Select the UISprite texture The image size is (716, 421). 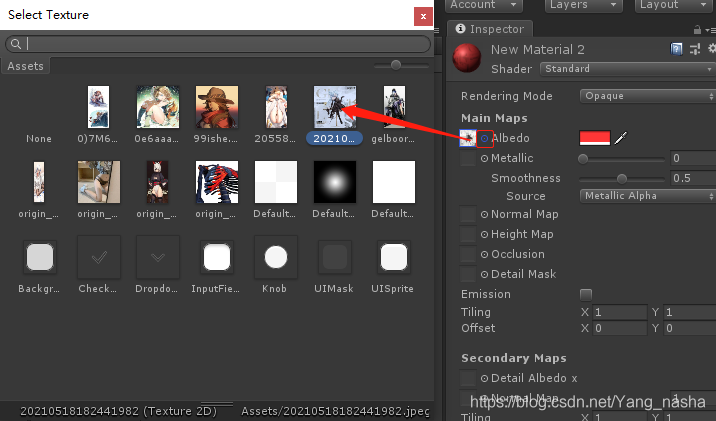(394, 257)
